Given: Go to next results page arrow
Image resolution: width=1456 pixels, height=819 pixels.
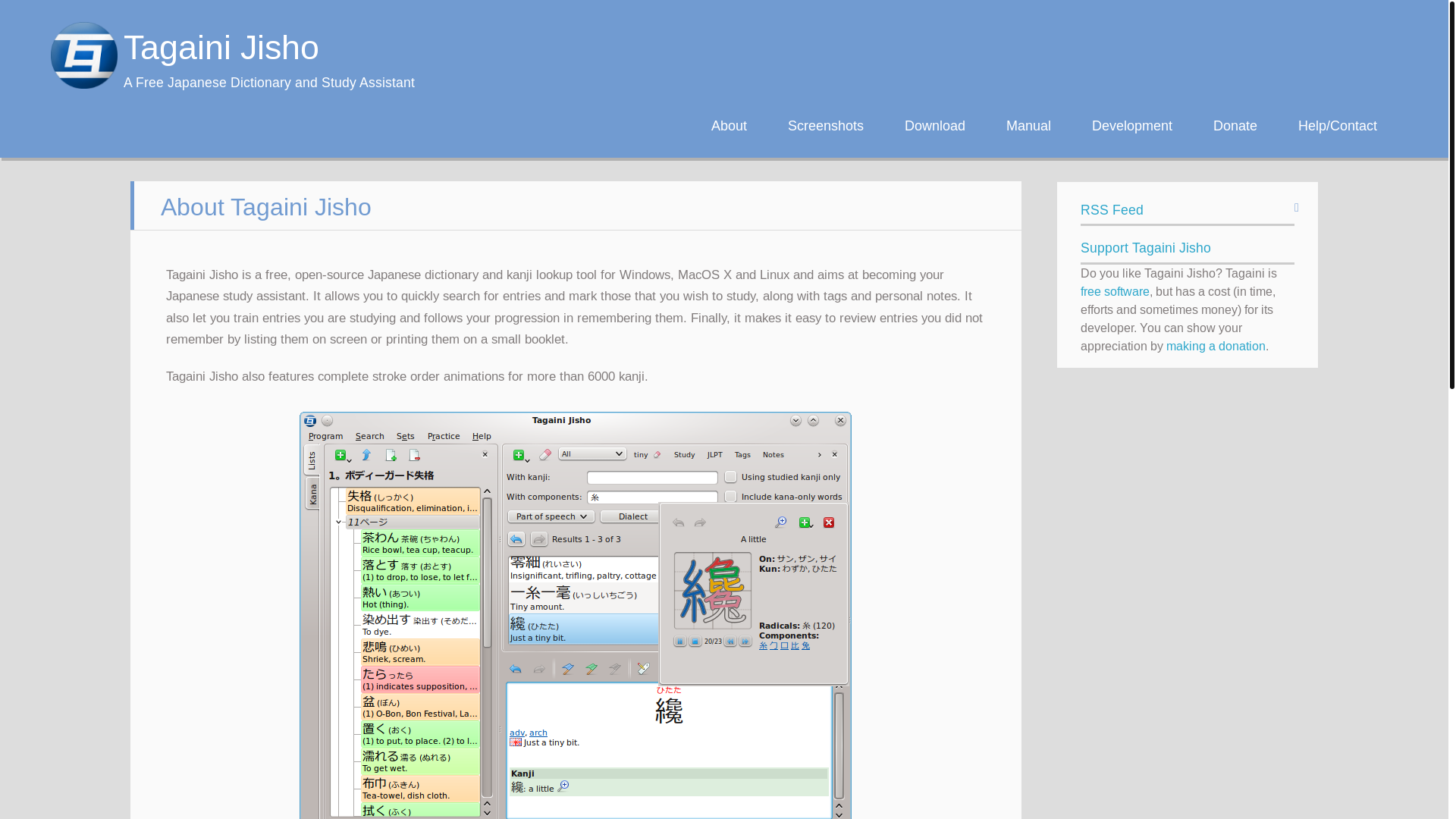Looking at the screenshot, I should pos(539,539).
